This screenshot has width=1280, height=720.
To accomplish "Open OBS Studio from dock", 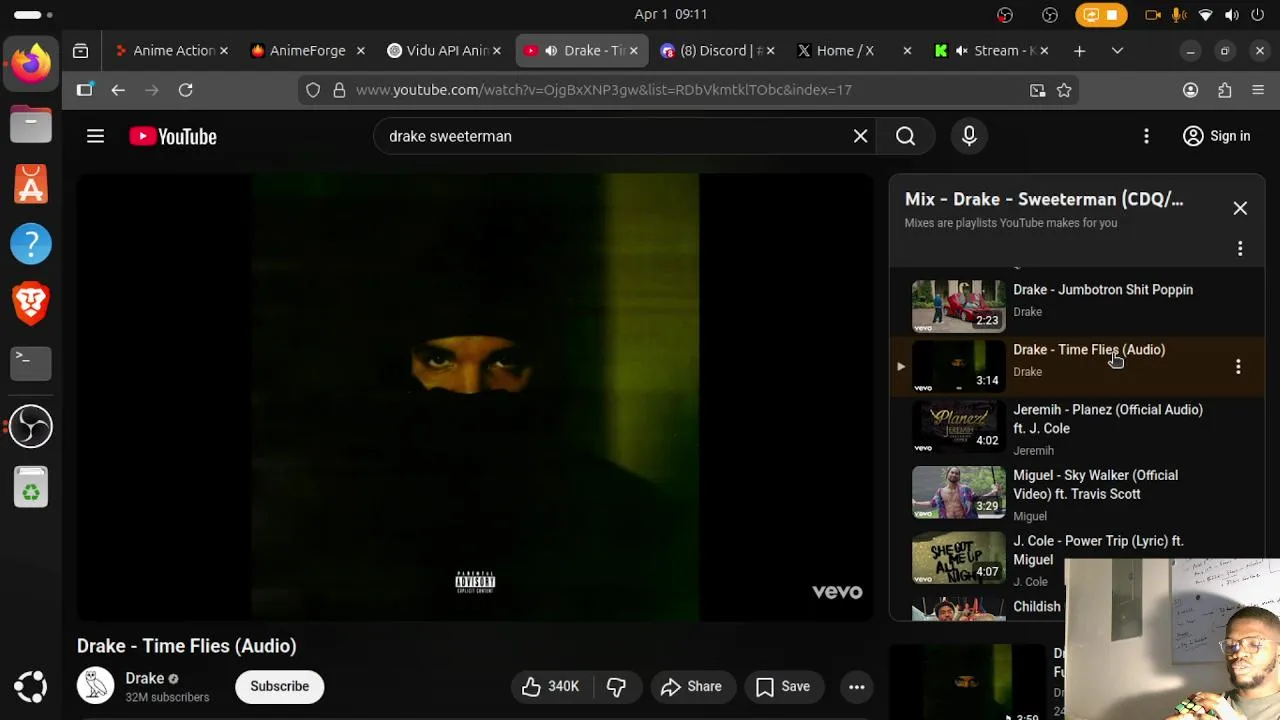I will coord(31,427).
